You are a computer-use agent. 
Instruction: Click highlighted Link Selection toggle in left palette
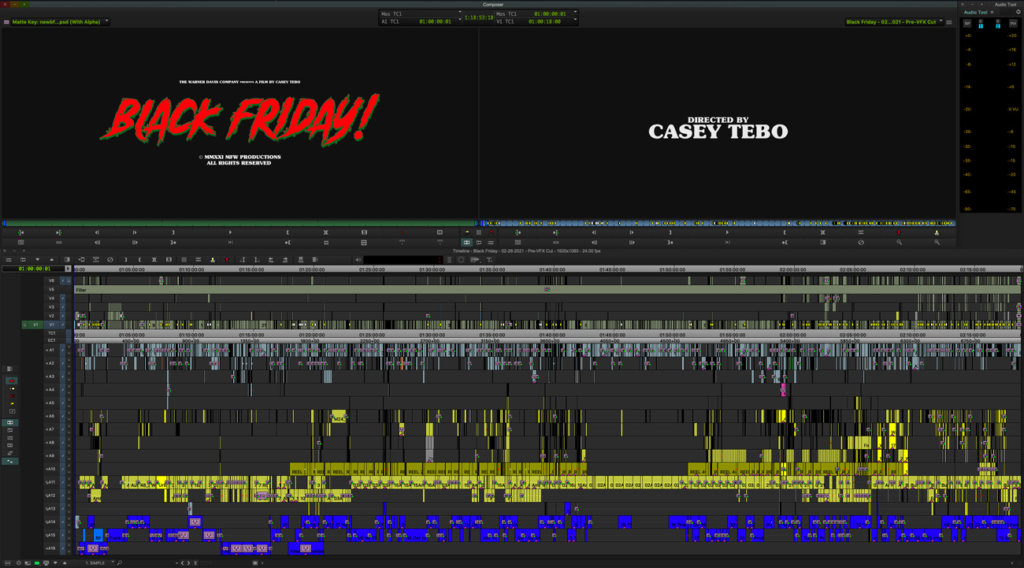pyautogui.click(x=11, y=422)
